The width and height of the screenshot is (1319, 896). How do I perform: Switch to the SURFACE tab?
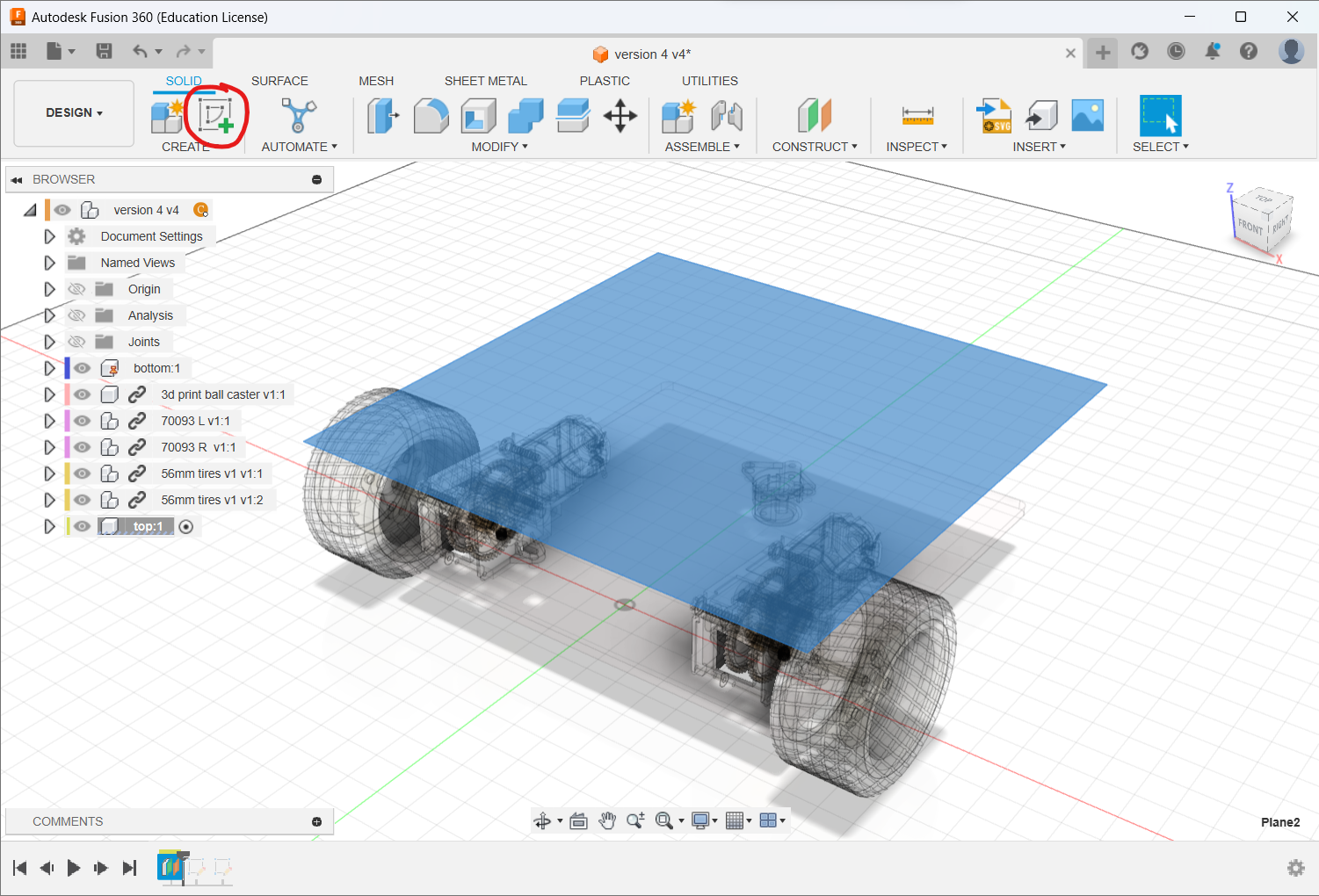point(279,81)
